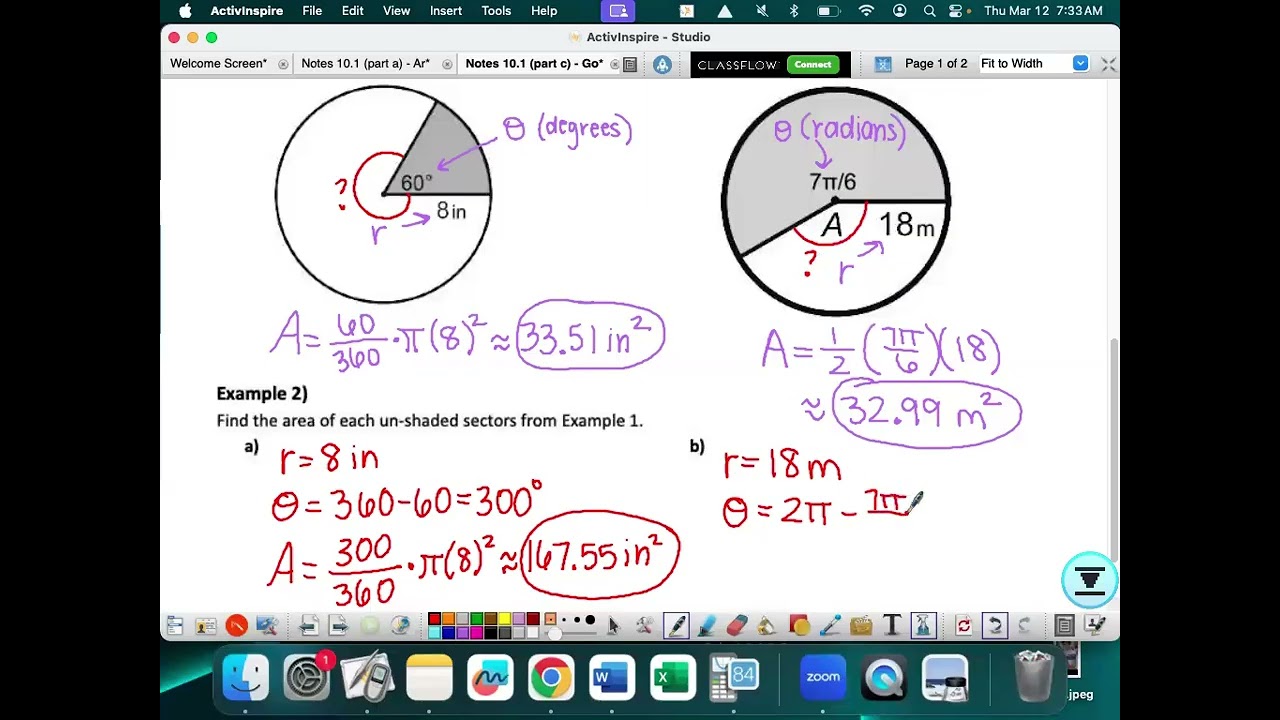Click the document list icon after tabs
The width and height of the screenshot is (1280, 720).
[x=630, y=64]
